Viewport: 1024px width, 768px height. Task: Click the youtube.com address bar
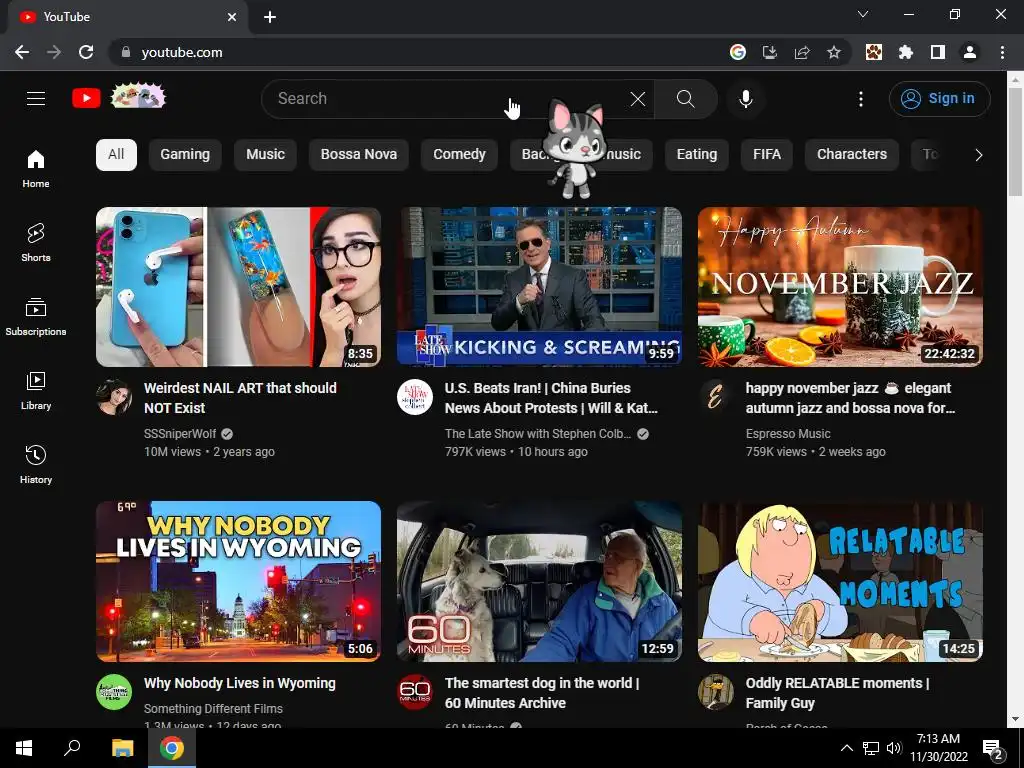pos(418,52)
